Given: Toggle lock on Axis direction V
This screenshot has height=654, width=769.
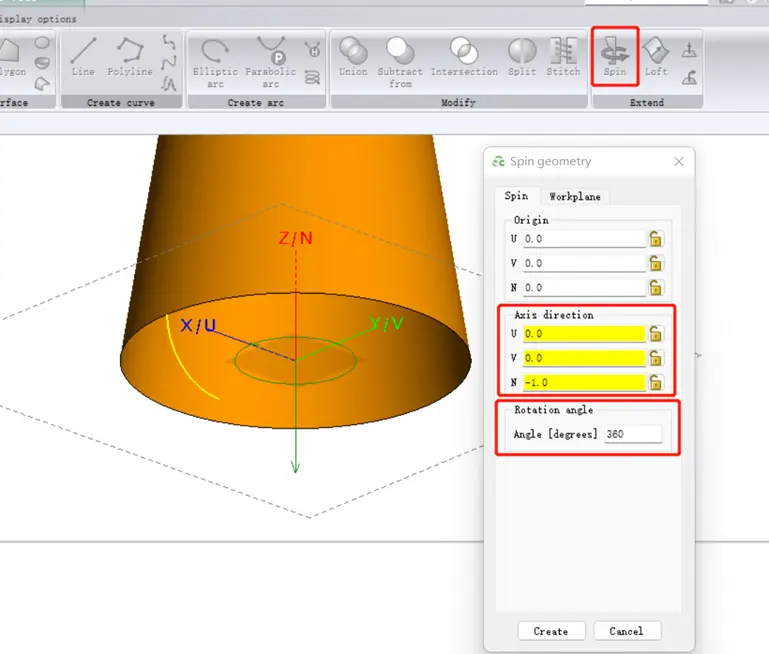Looking at the screenshot, I should [x=656, y=358].
